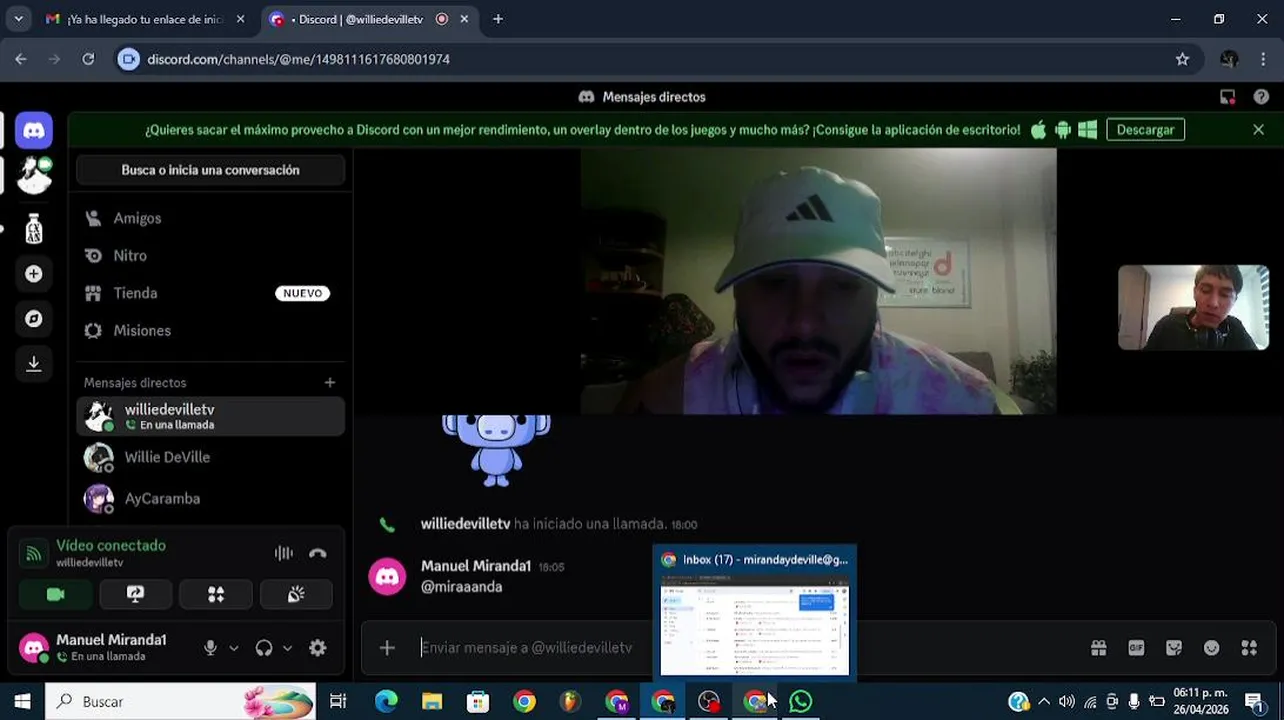This screenshot has width=1284, height=720.
Task: Open the Windows notification center
Action: point(1254,701)
